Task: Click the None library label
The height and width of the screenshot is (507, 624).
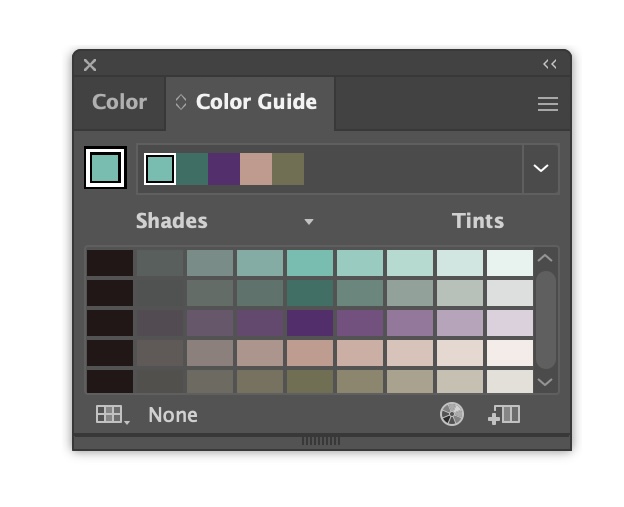Action: 173,415
